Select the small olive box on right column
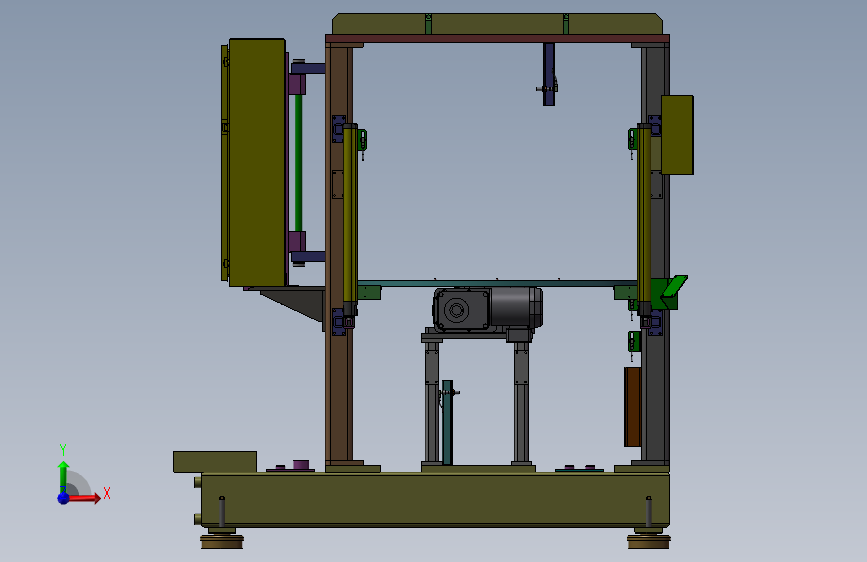Image resolution: width=867 pixels, height=562 pixels. [677, 135]
